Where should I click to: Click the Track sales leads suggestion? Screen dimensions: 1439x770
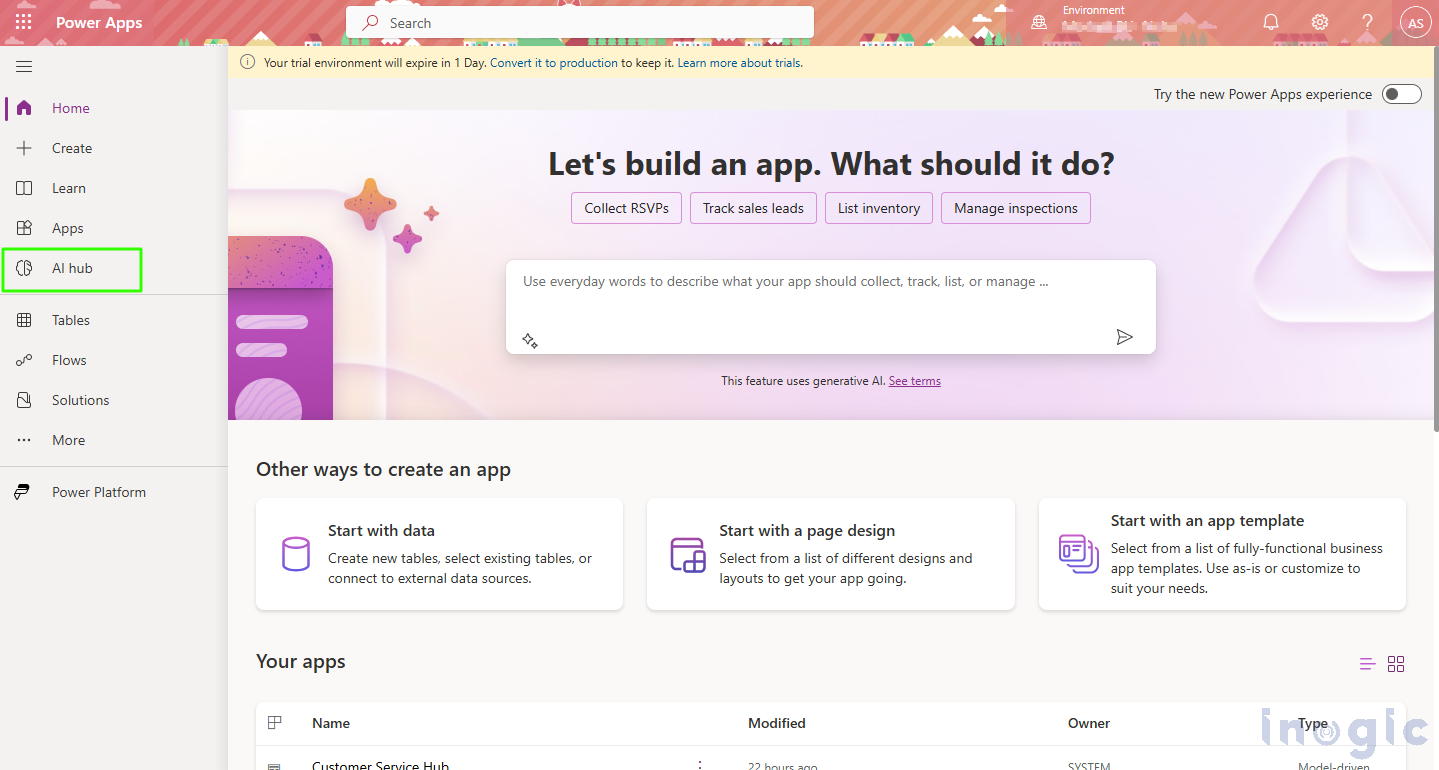(x=753, y=208)
